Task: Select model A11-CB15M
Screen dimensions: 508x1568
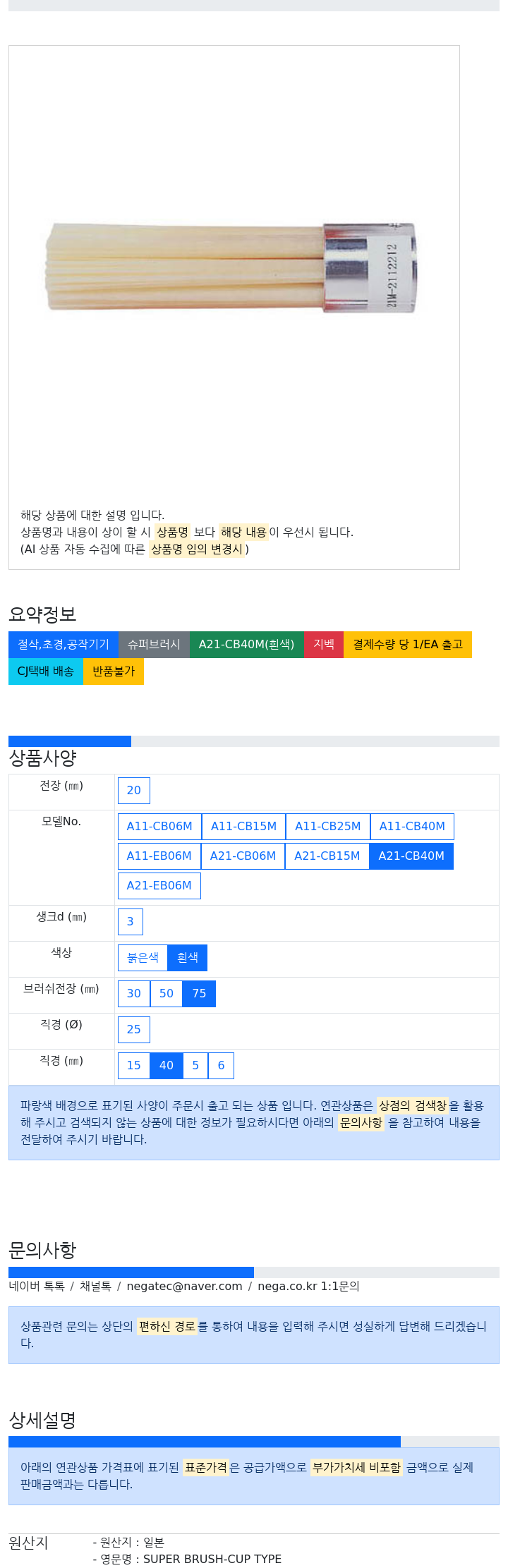Action: (x=243, y=827)
